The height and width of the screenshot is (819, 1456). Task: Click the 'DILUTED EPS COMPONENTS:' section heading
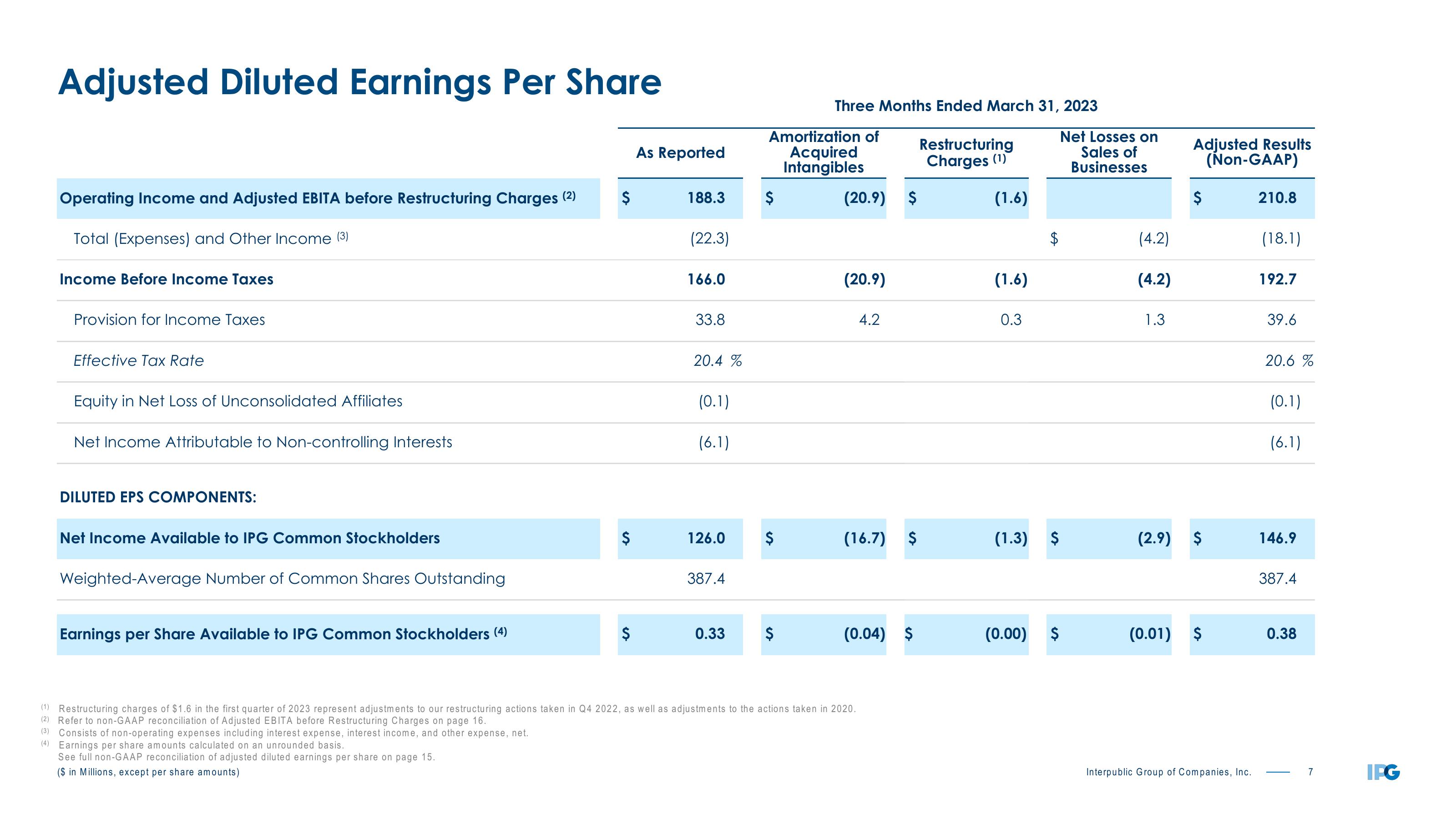[158, 497]
